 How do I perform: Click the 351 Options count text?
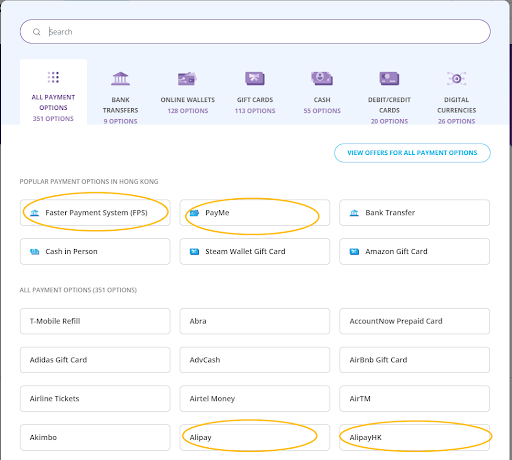tap(53, 119)
